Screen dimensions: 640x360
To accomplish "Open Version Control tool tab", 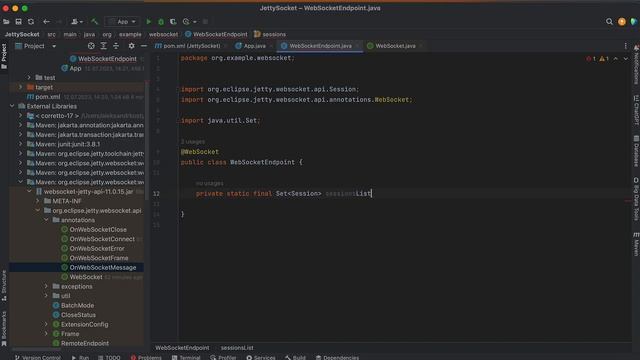I will click(x=38, y=358).
